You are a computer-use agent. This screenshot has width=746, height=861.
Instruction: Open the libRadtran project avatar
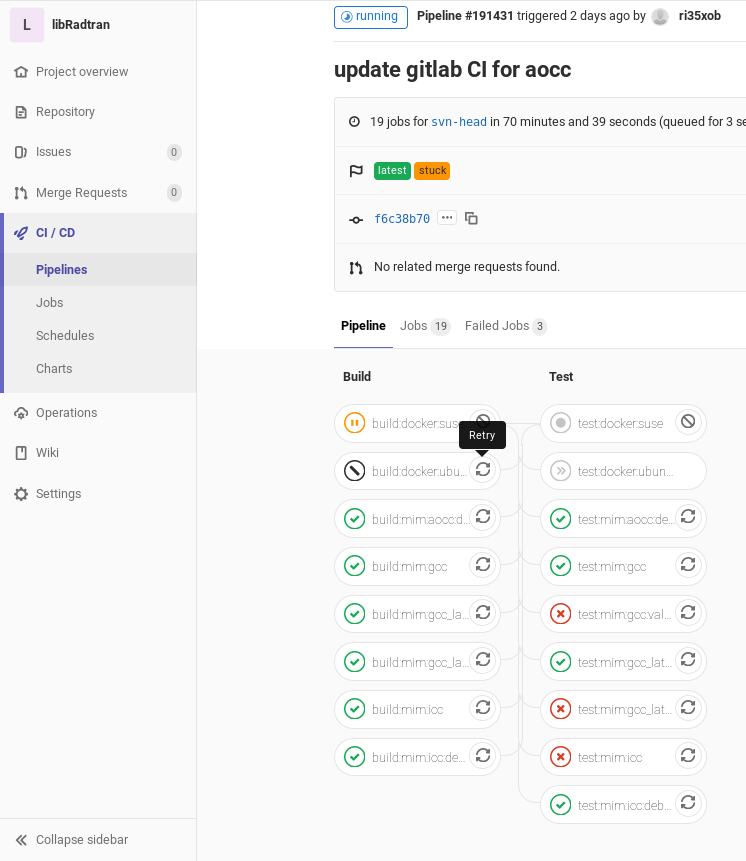click(x=27, y=25)
